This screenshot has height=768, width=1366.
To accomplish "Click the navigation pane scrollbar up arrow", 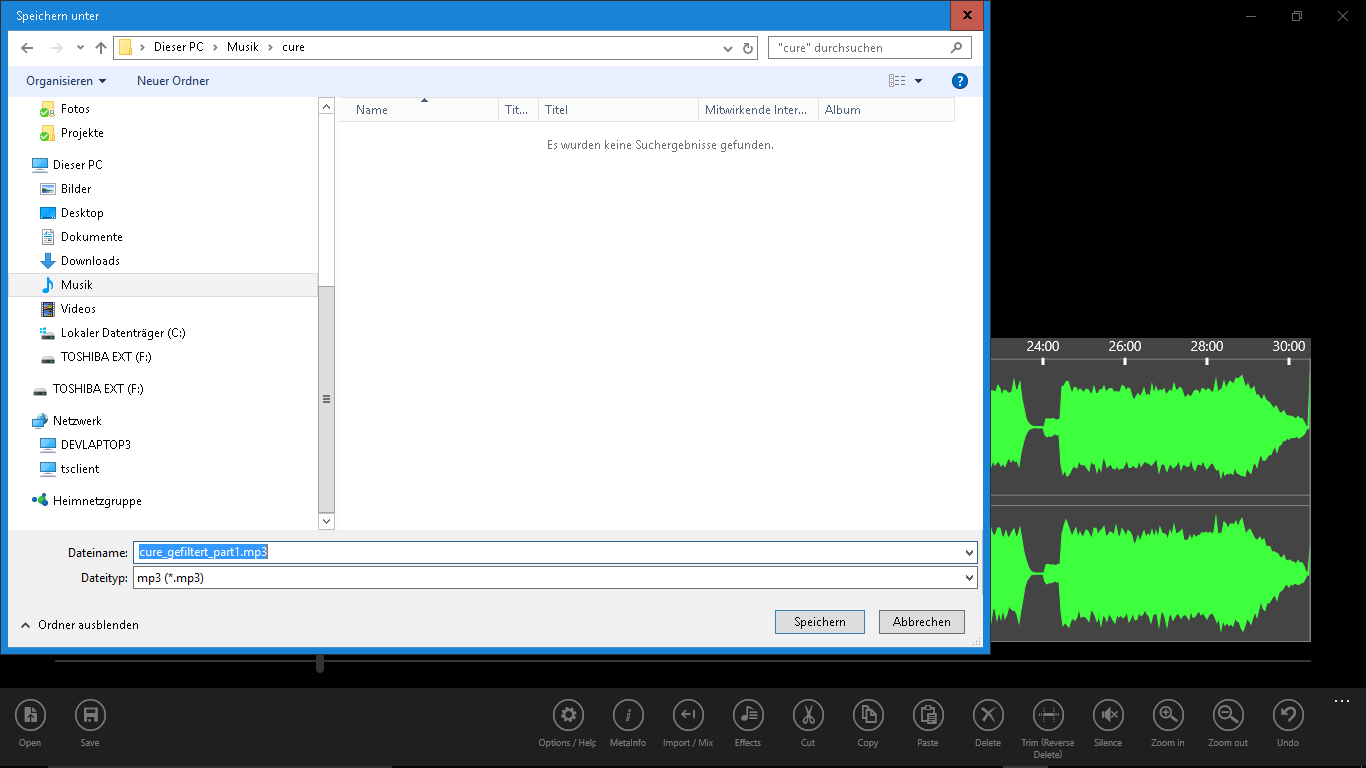I will pos(326,106).
